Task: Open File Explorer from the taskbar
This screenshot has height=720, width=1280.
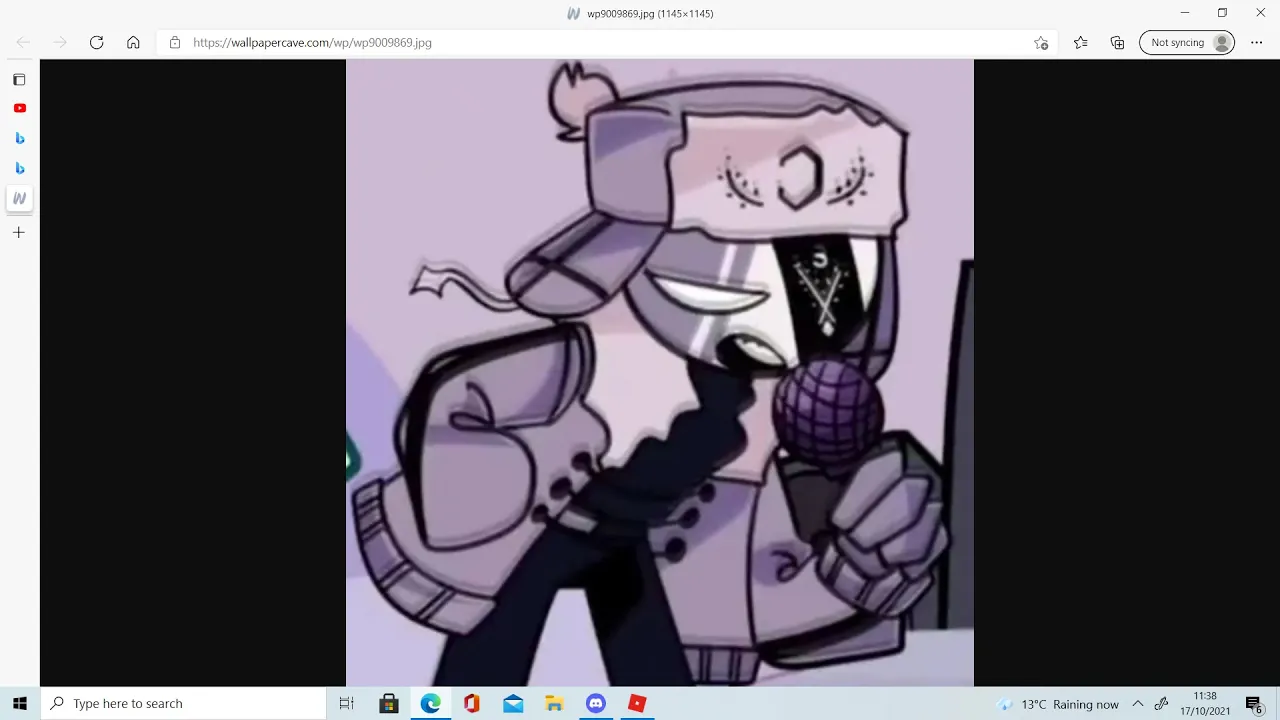Action: (x=554, y=703)
